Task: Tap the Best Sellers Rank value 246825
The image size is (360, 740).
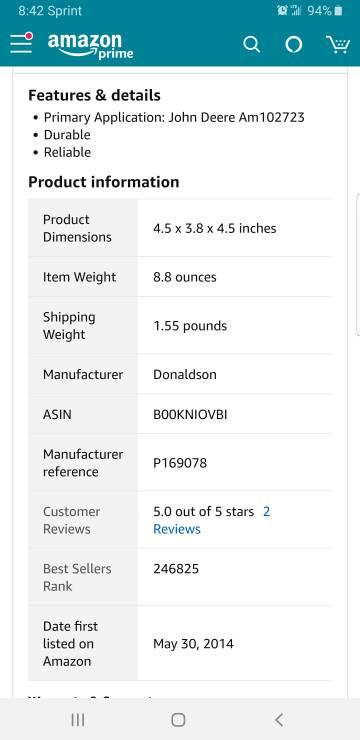Action: pyautogui.click(x=176, y=569)
